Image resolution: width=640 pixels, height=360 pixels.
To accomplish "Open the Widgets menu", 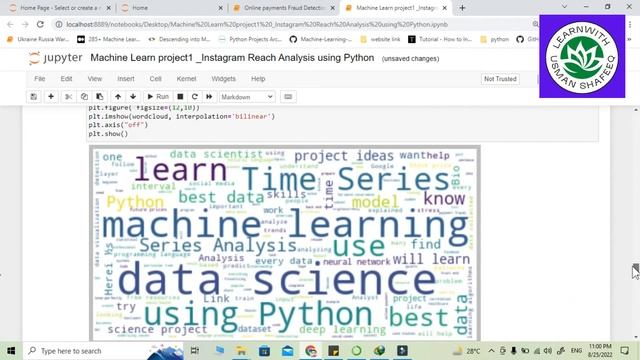I will [x=224, y=79].
